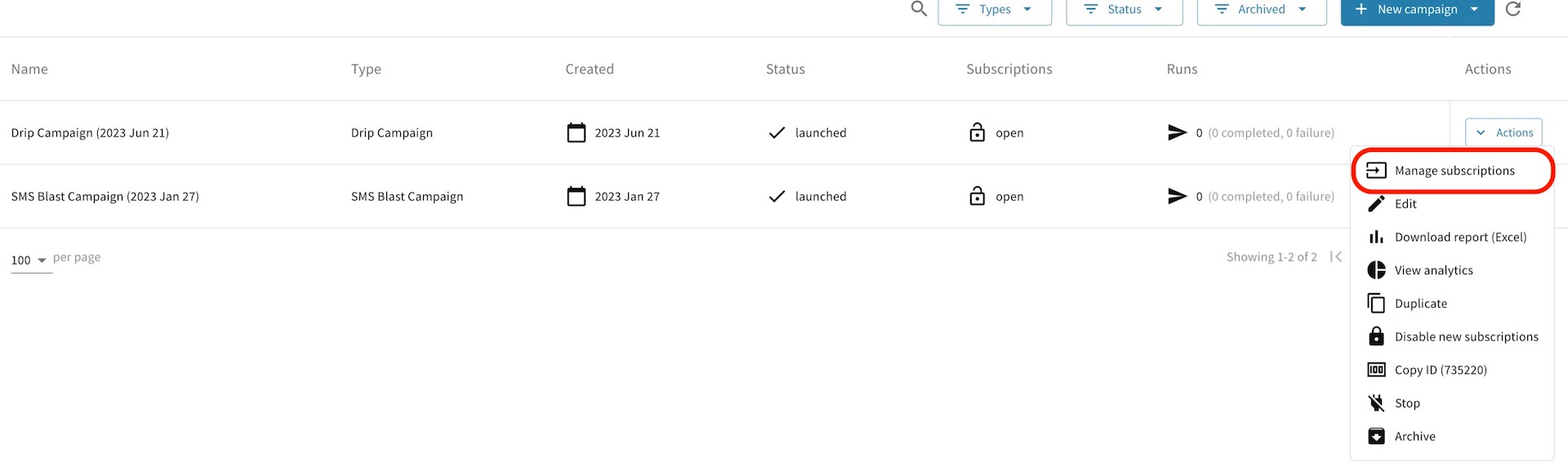This screenshot has height=467, width=1568.
Task: Select Manage subscriptions from the menu
Action: 1454,171
